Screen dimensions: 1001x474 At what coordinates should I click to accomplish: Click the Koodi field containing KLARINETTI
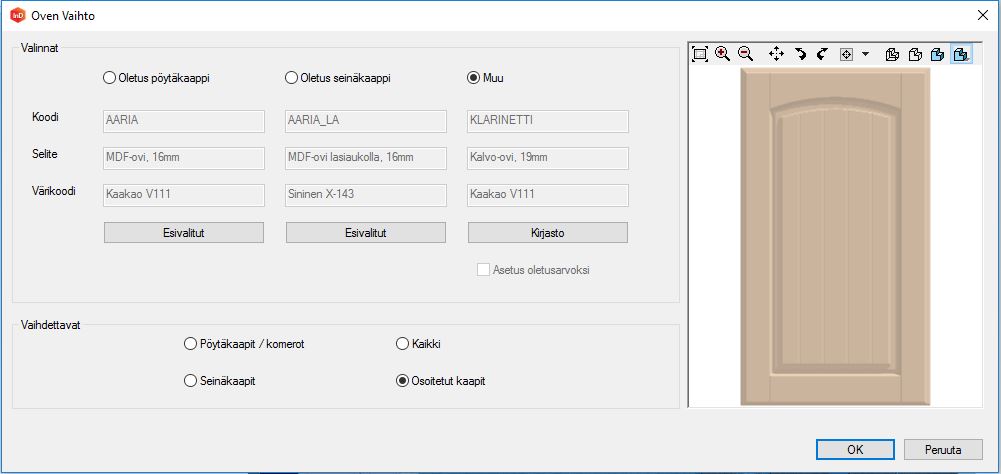click(548, 121)
